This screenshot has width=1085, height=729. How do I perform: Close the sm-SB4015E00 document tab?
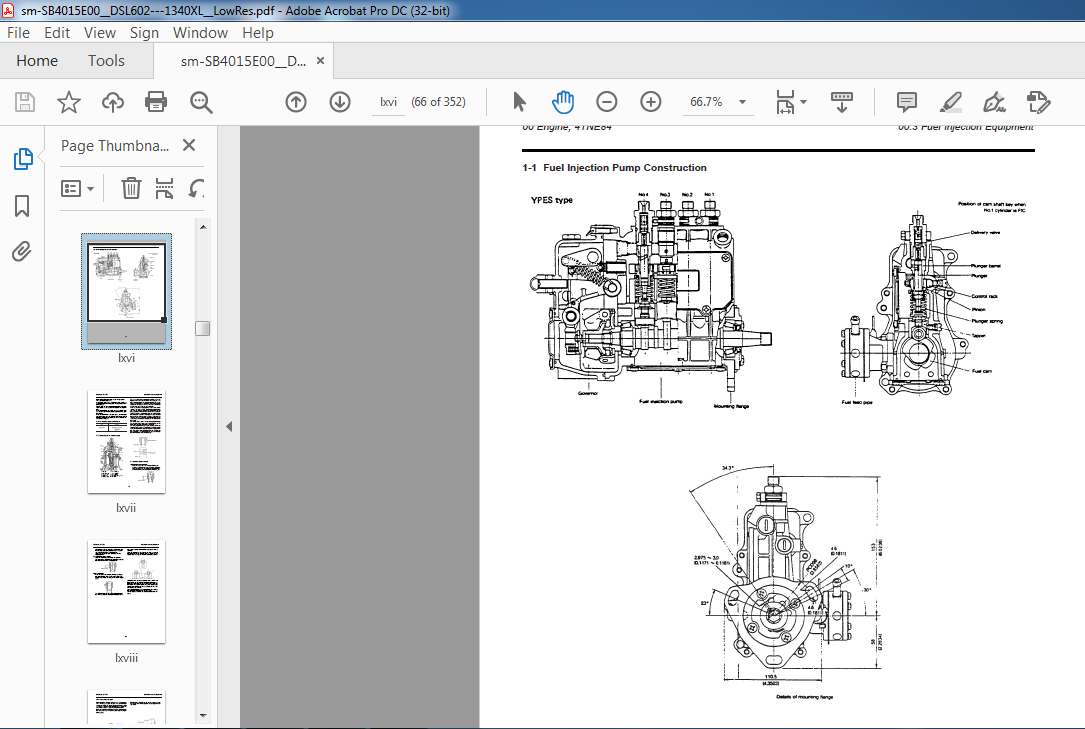point(320,61)
